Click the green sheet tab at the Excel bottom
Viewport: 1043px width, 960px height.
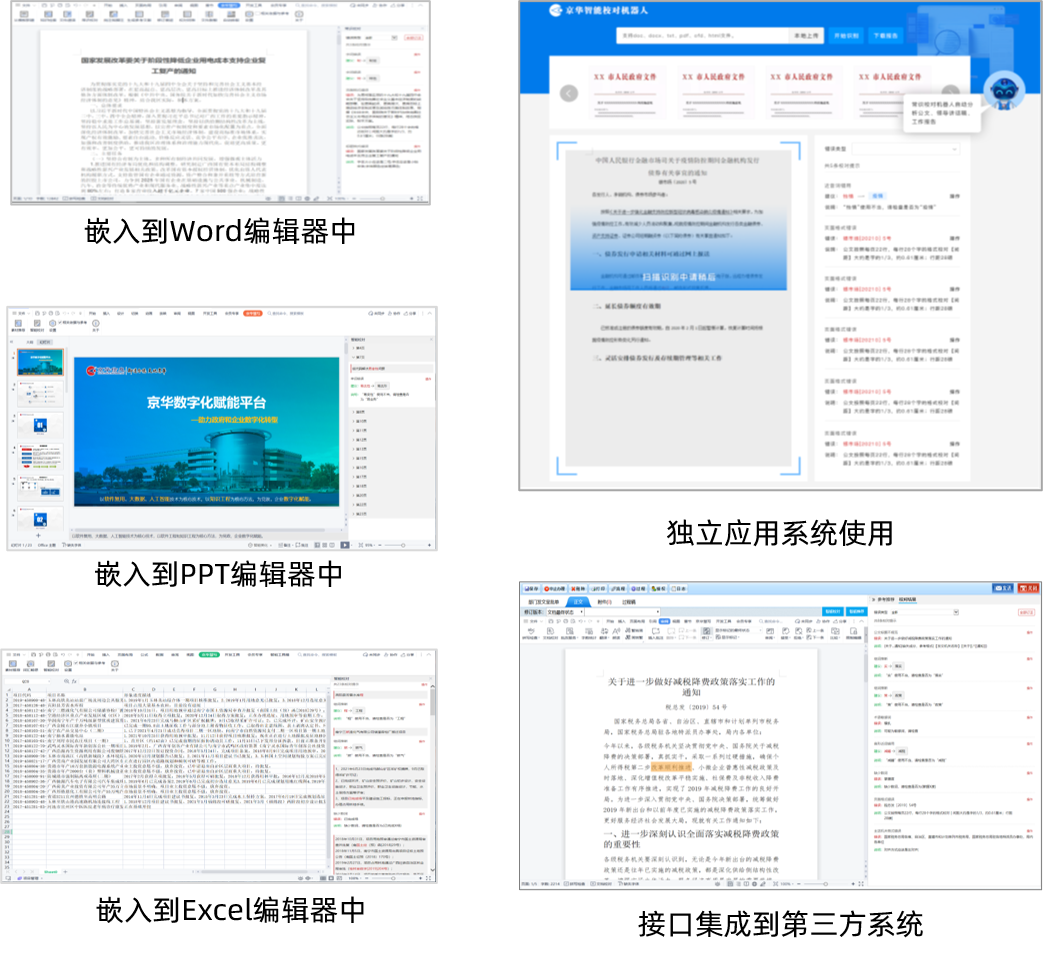click(x=51, y=872)
